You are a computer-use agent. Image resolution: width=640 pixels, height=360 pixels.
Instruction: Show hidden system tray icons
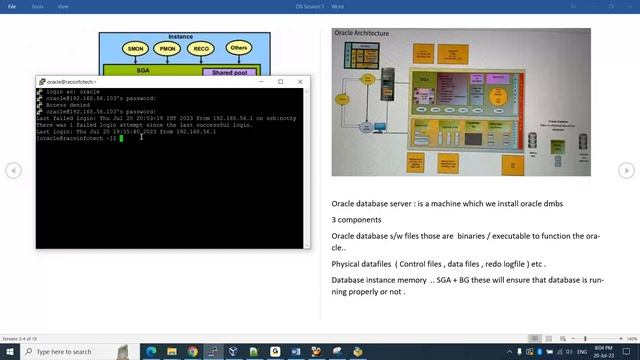coord(509,352)
